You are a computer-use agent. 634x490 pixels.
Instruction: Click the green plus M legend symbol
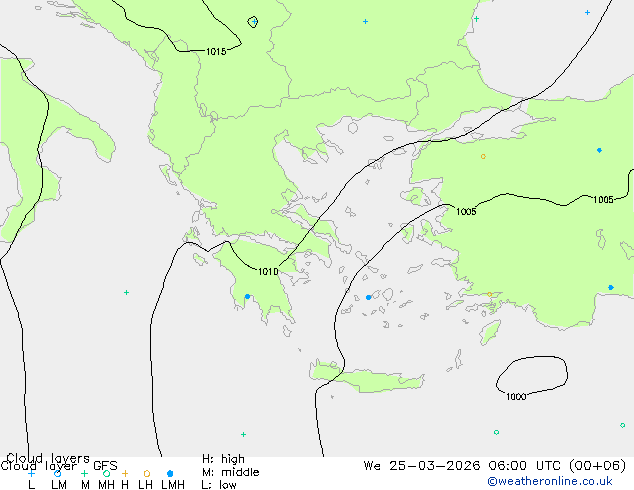(84, 473)
